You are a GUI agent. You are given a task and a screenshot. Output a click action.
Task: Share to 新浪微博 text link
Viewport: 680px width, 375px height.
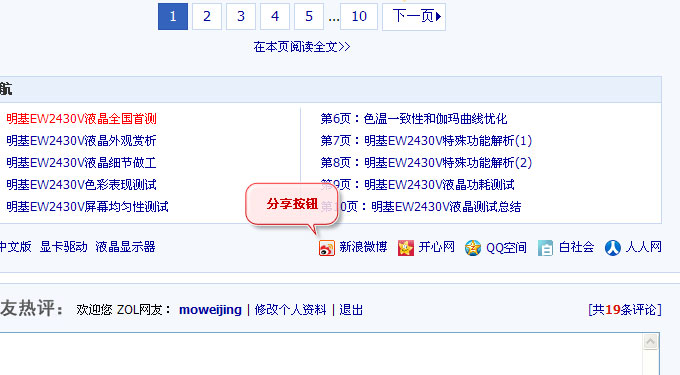click(363, 247)
